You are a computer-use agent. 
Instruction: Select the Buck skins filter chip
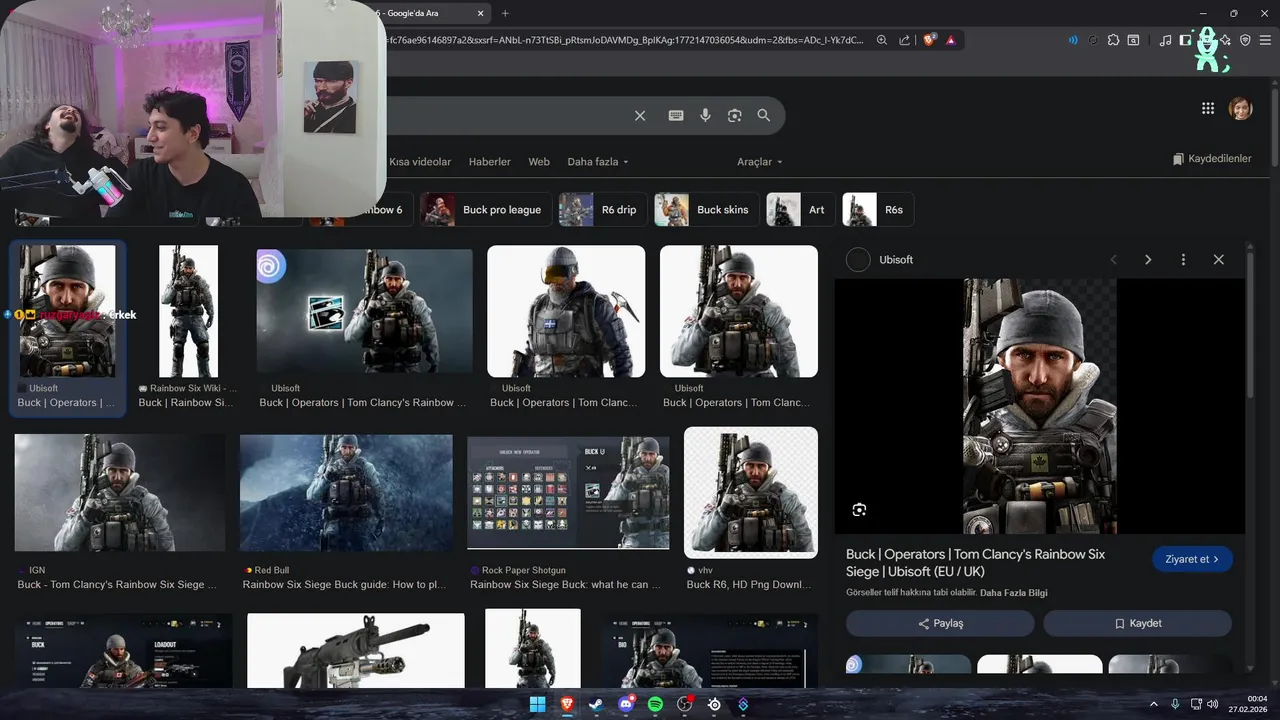[x=707, y=210]
